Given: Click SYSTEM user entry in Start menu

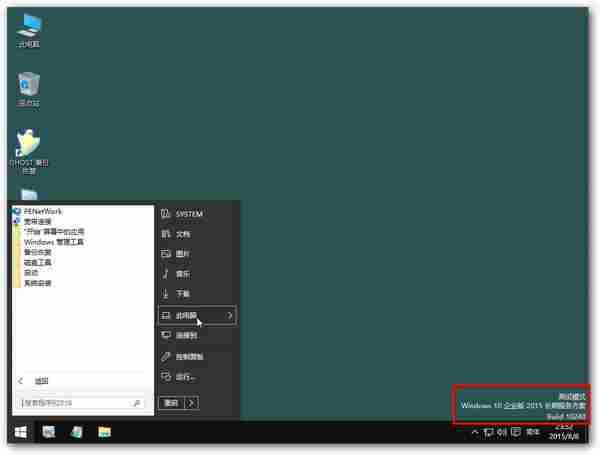Looking at the screenshot, I should 188,214.
